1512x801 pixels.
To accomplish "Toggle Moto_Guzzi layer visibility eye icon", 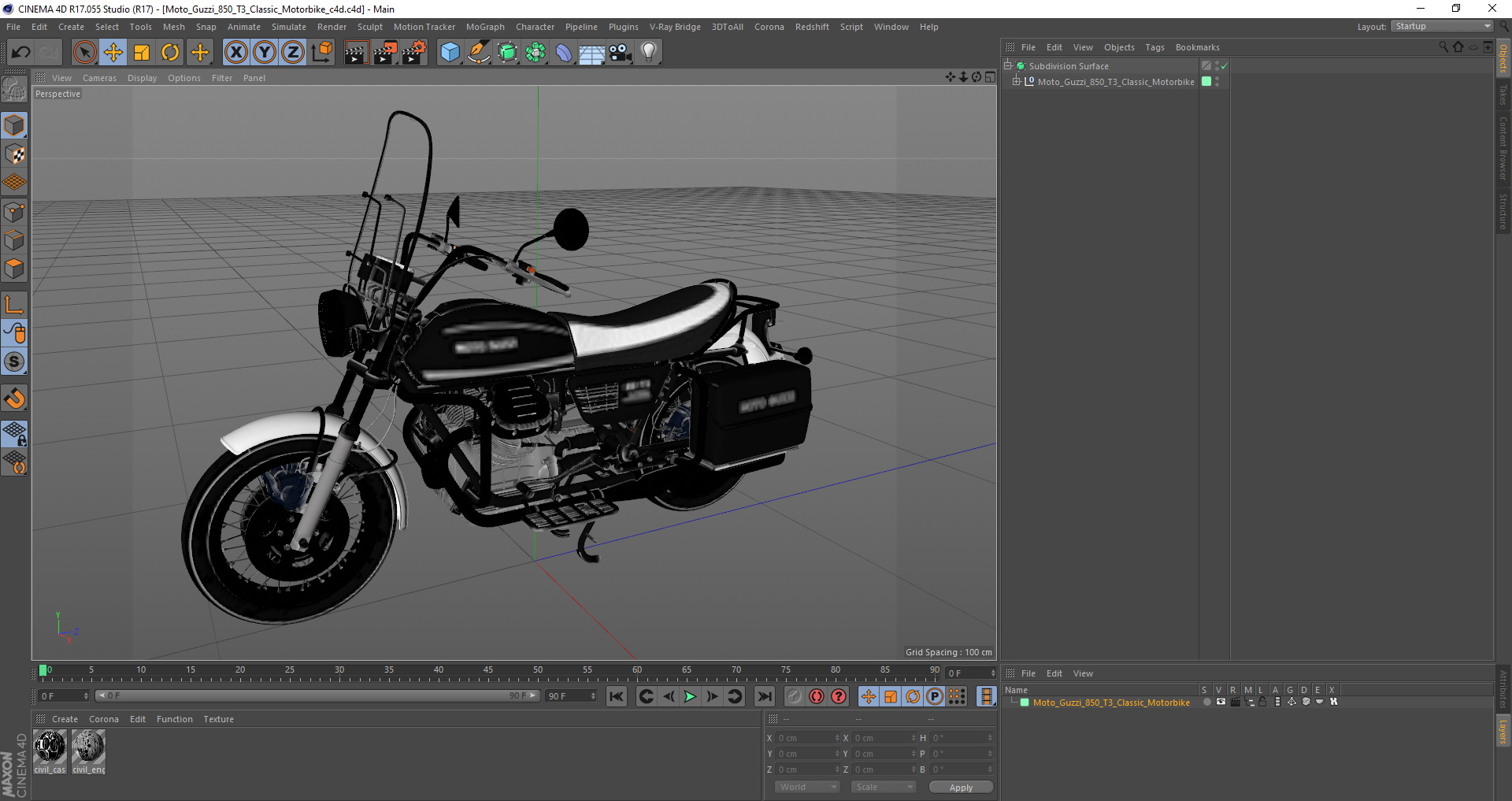I will click(x=1221, y=702).
